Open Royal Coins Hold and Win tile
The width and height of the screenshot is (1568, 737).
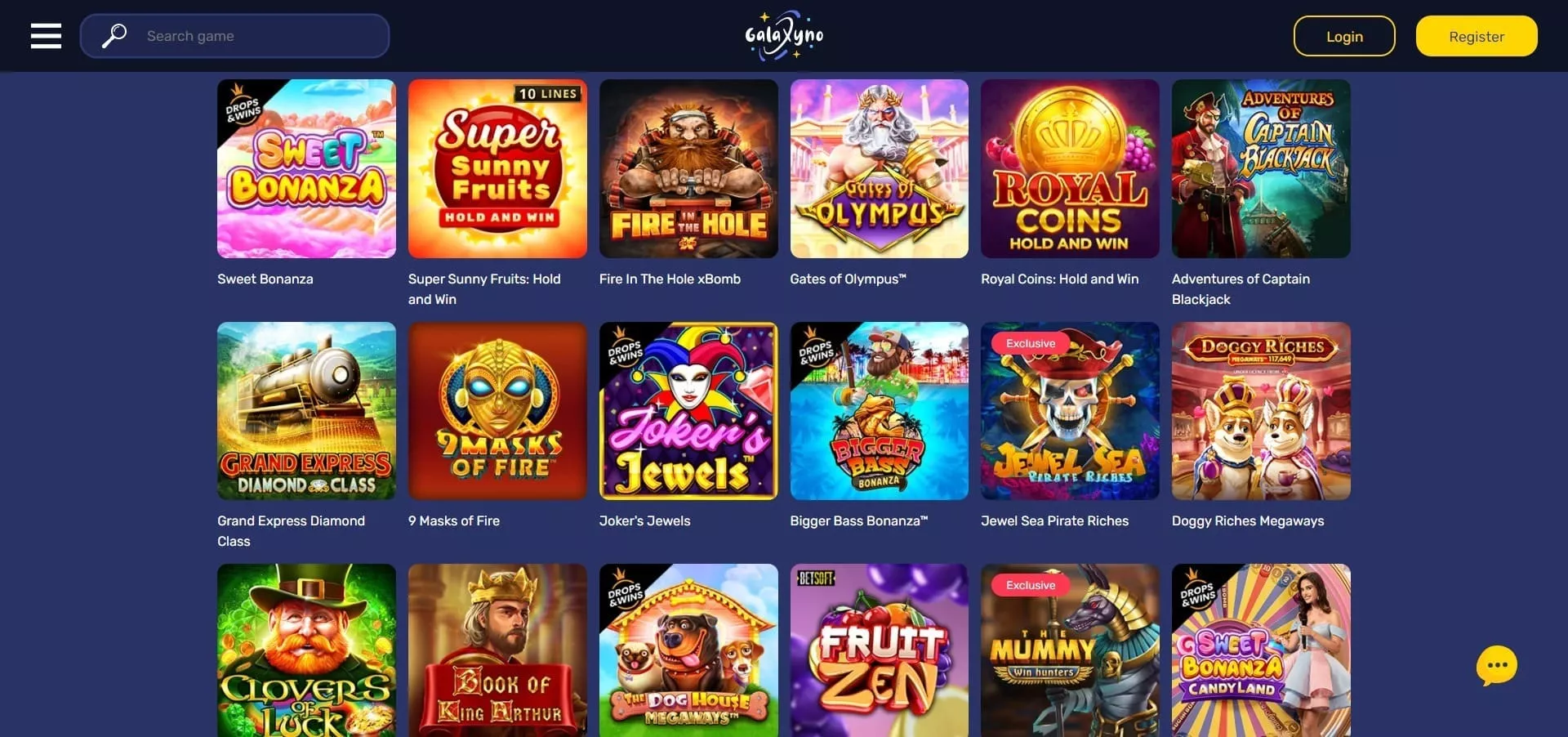click(x=1070, y=168)
